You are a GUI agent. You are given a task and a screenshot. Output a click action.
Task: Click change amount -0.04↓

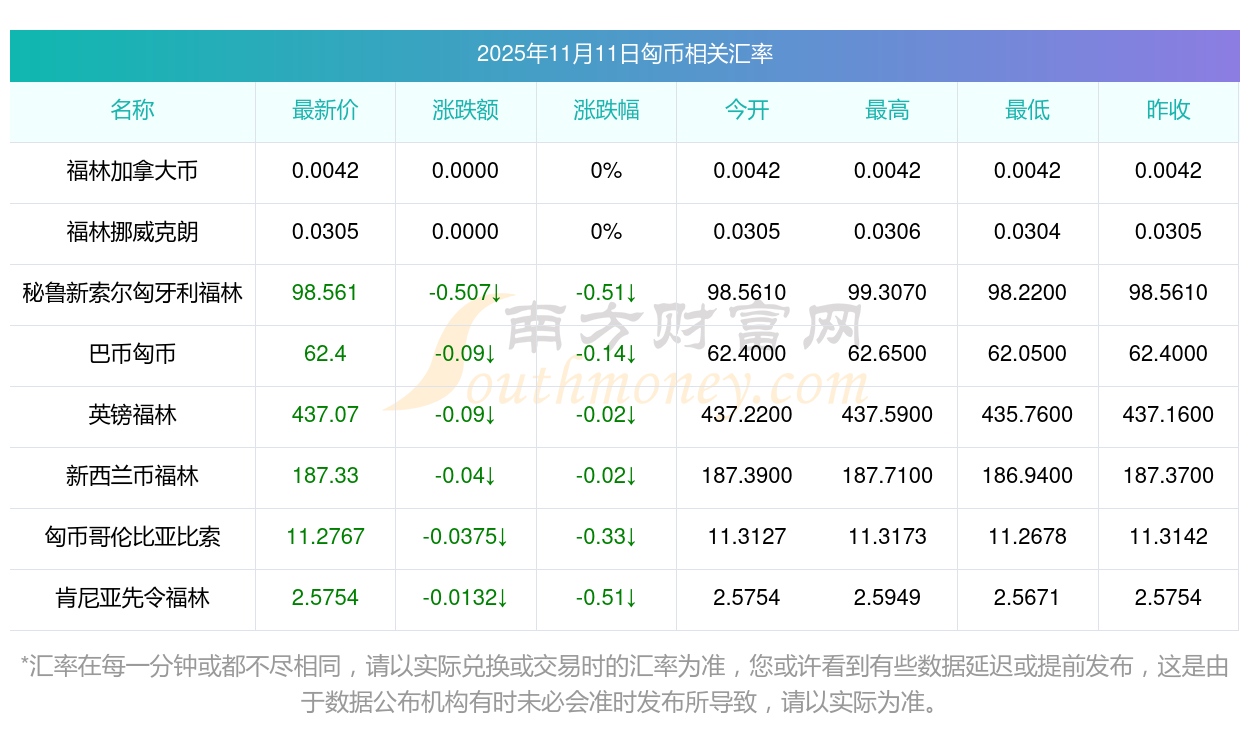pos(465,476)
